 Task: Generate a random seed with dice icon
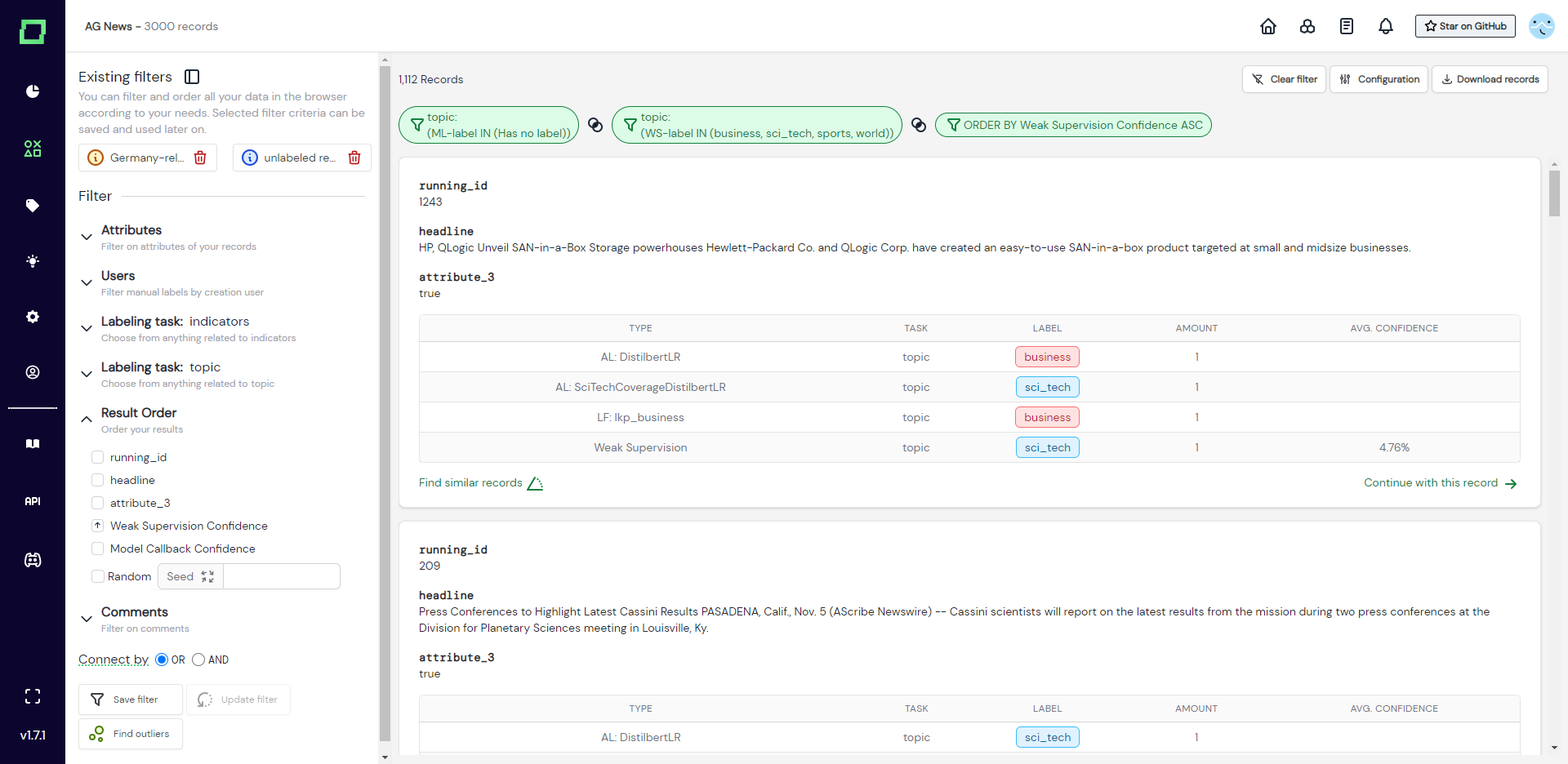pos(207,576)
